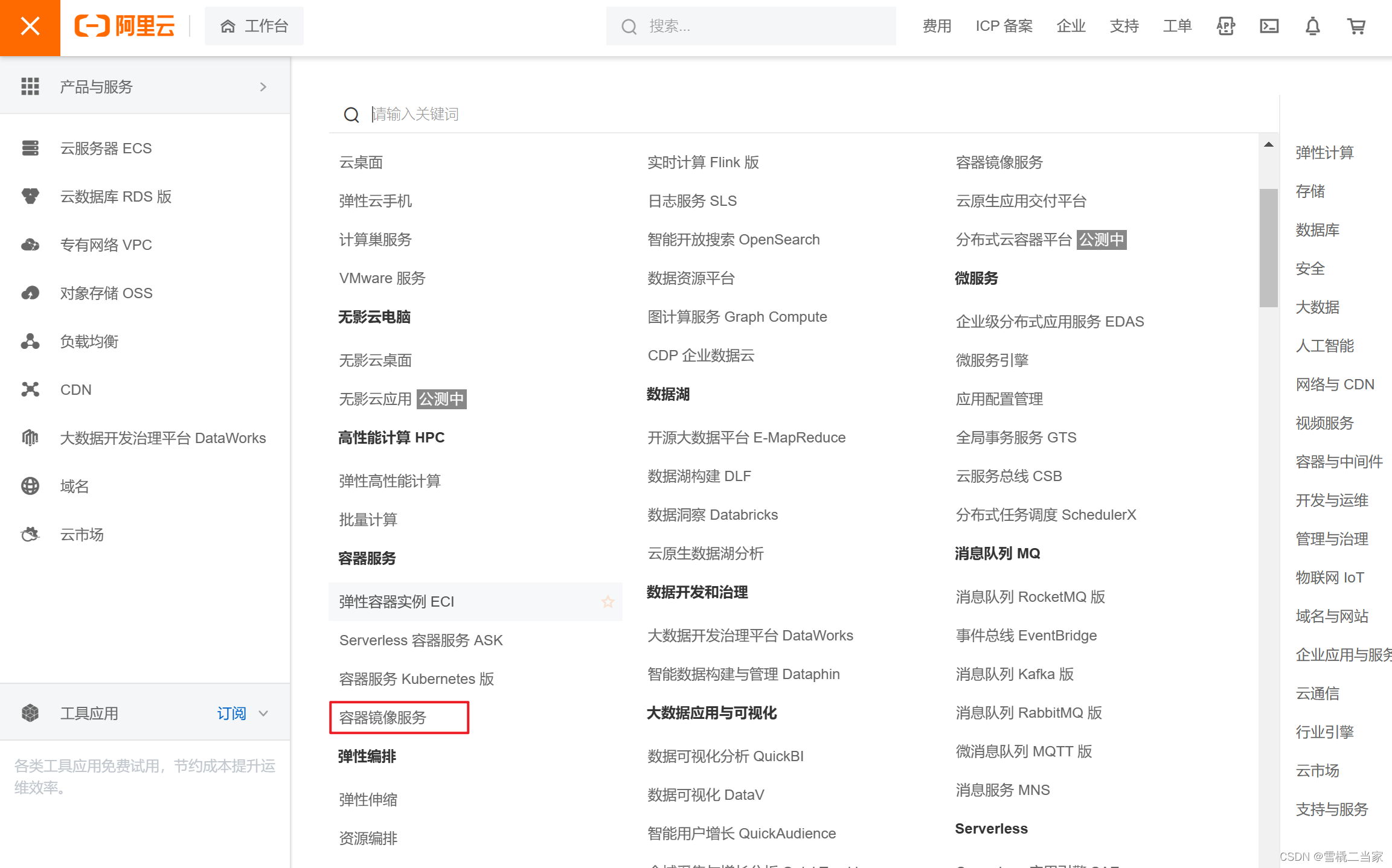
Task: Open 容器服务 Kubernetes 版
Action: [417, 679]
